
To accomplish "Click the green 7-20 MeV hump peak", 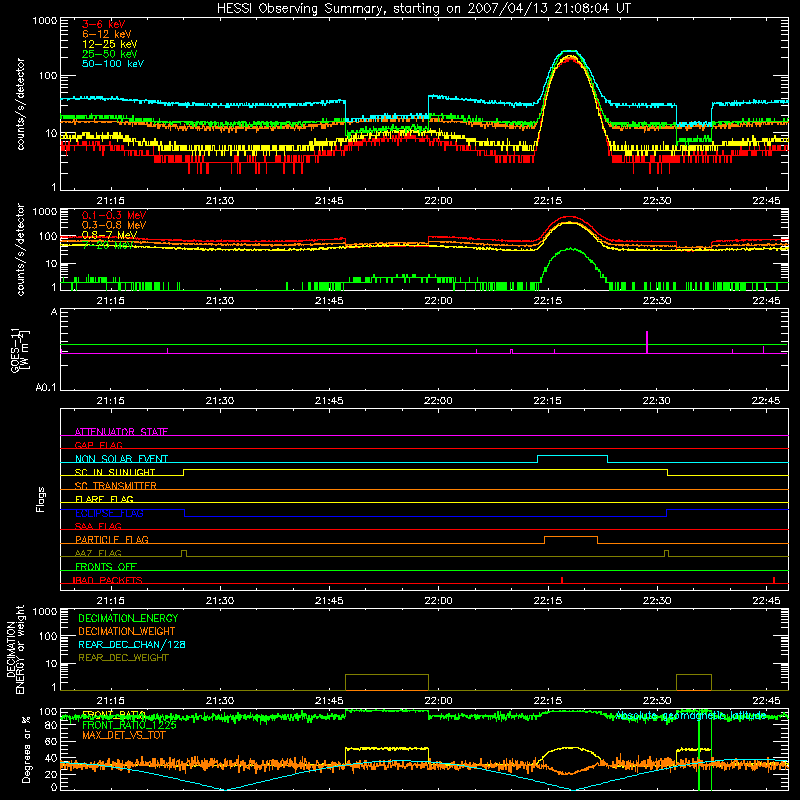I will pos(571,249).
